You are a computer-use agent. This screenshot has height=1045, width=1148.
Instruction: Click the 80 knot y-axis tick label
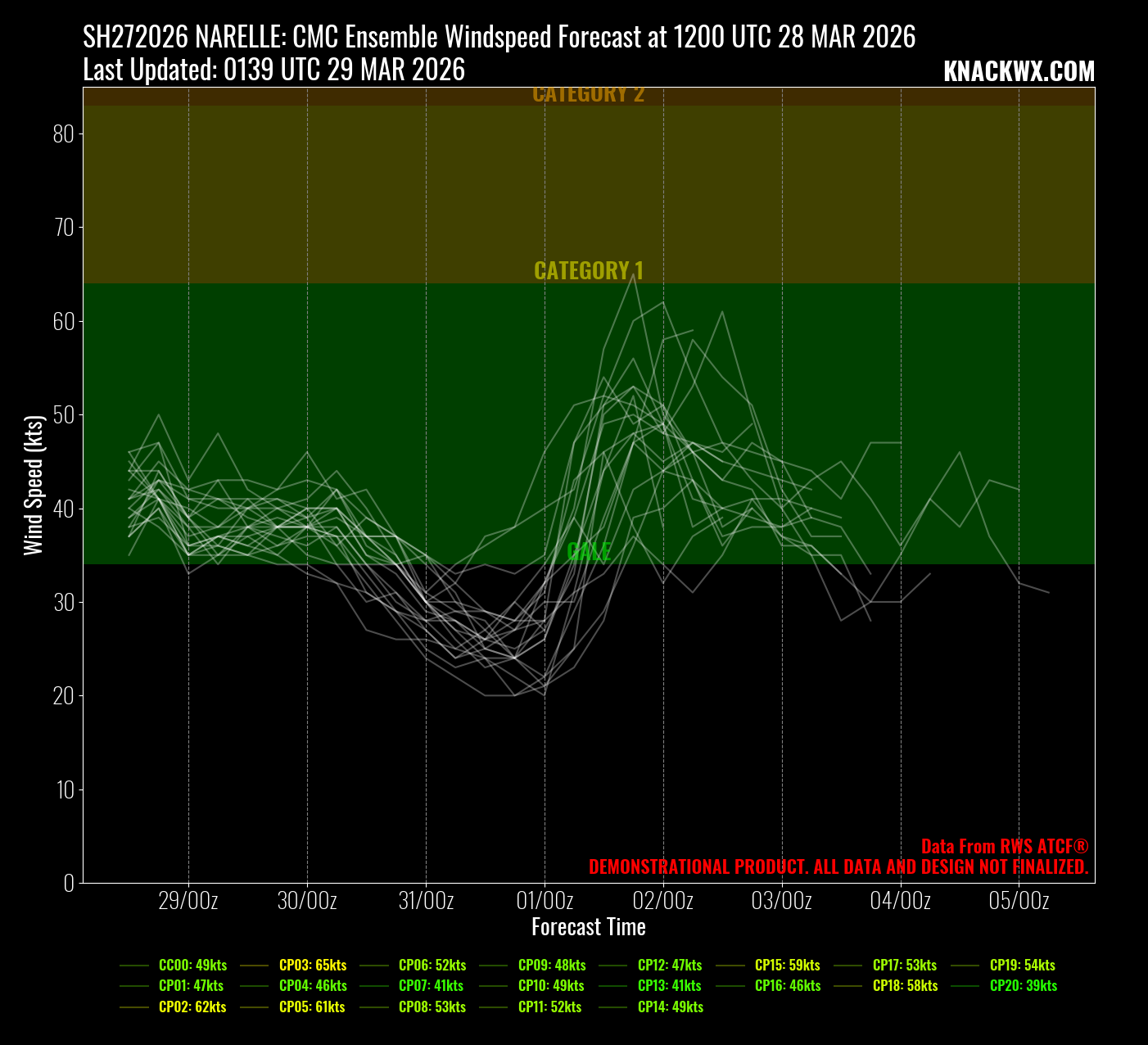pos(63,133)
